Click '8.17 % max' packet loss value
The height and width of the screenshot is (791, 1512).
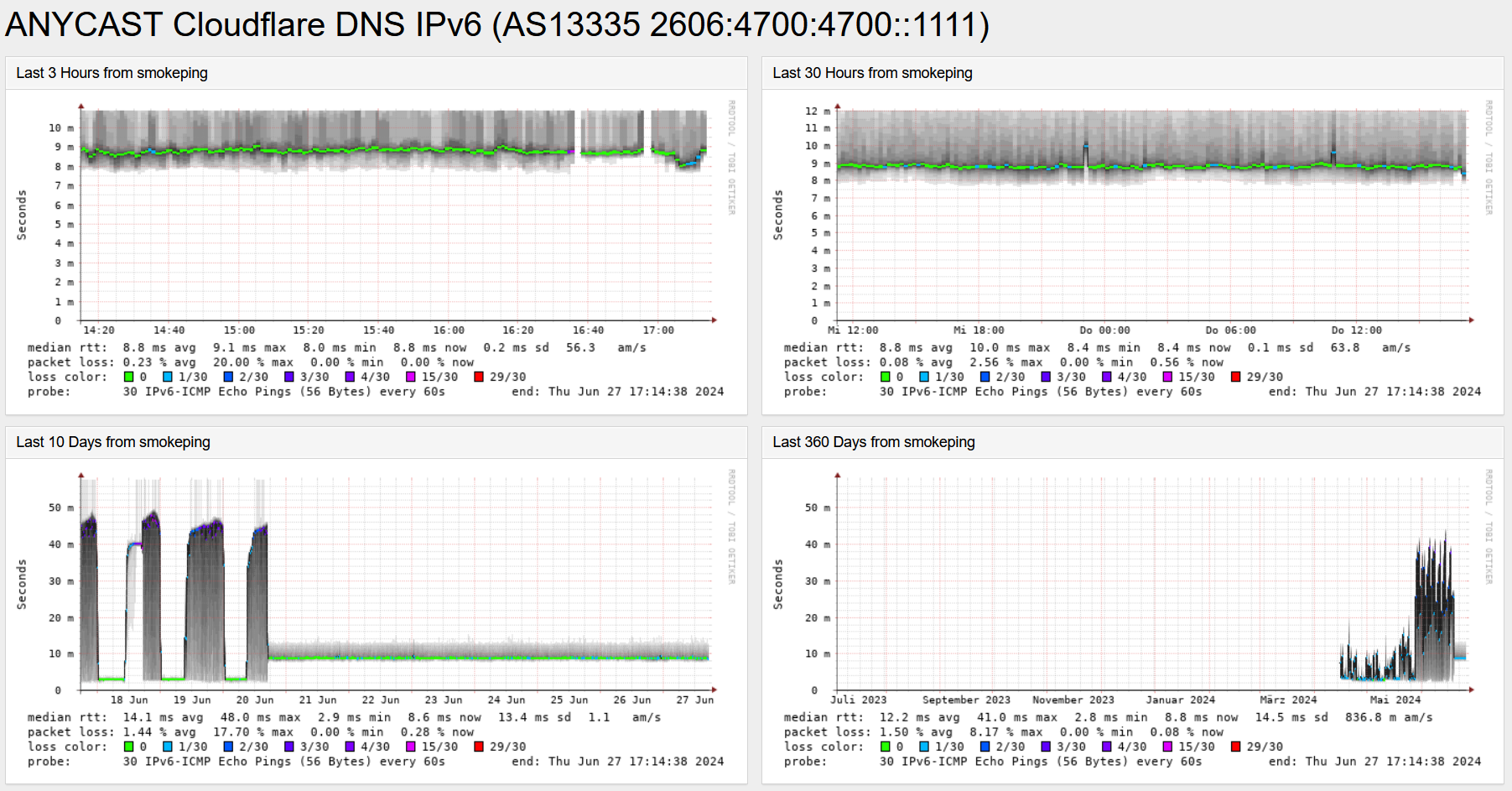pos(1006,732)
